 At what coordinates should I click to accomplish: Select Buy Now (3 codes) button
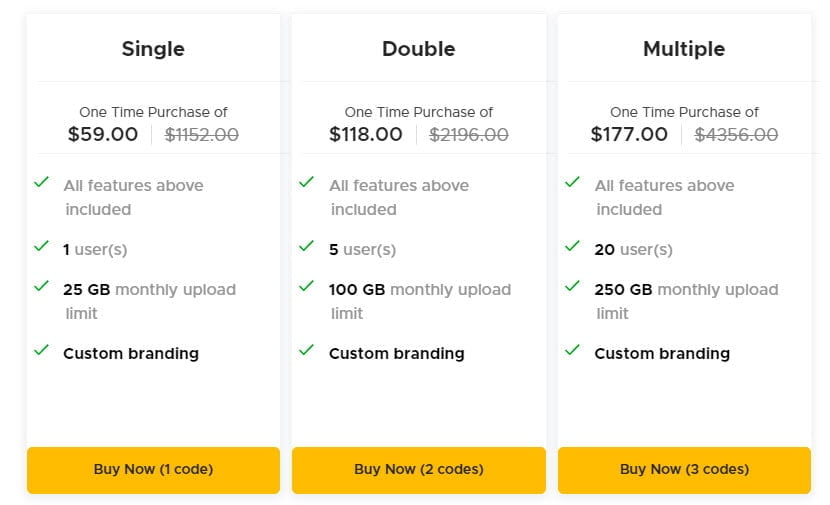pyautogui.click(x=684, y=469)
